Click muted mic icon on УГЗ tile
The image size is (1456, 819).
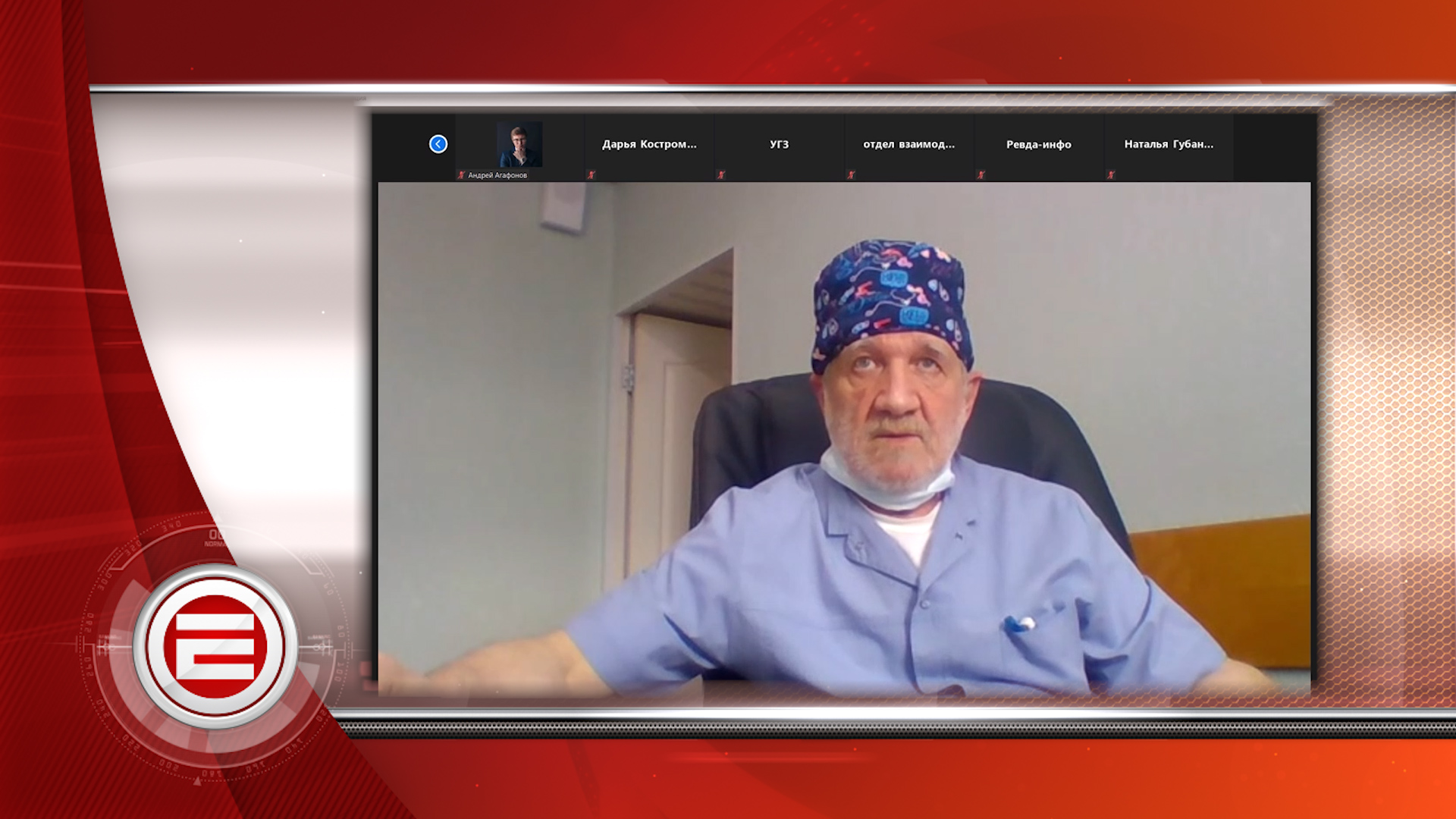(721, 175)
